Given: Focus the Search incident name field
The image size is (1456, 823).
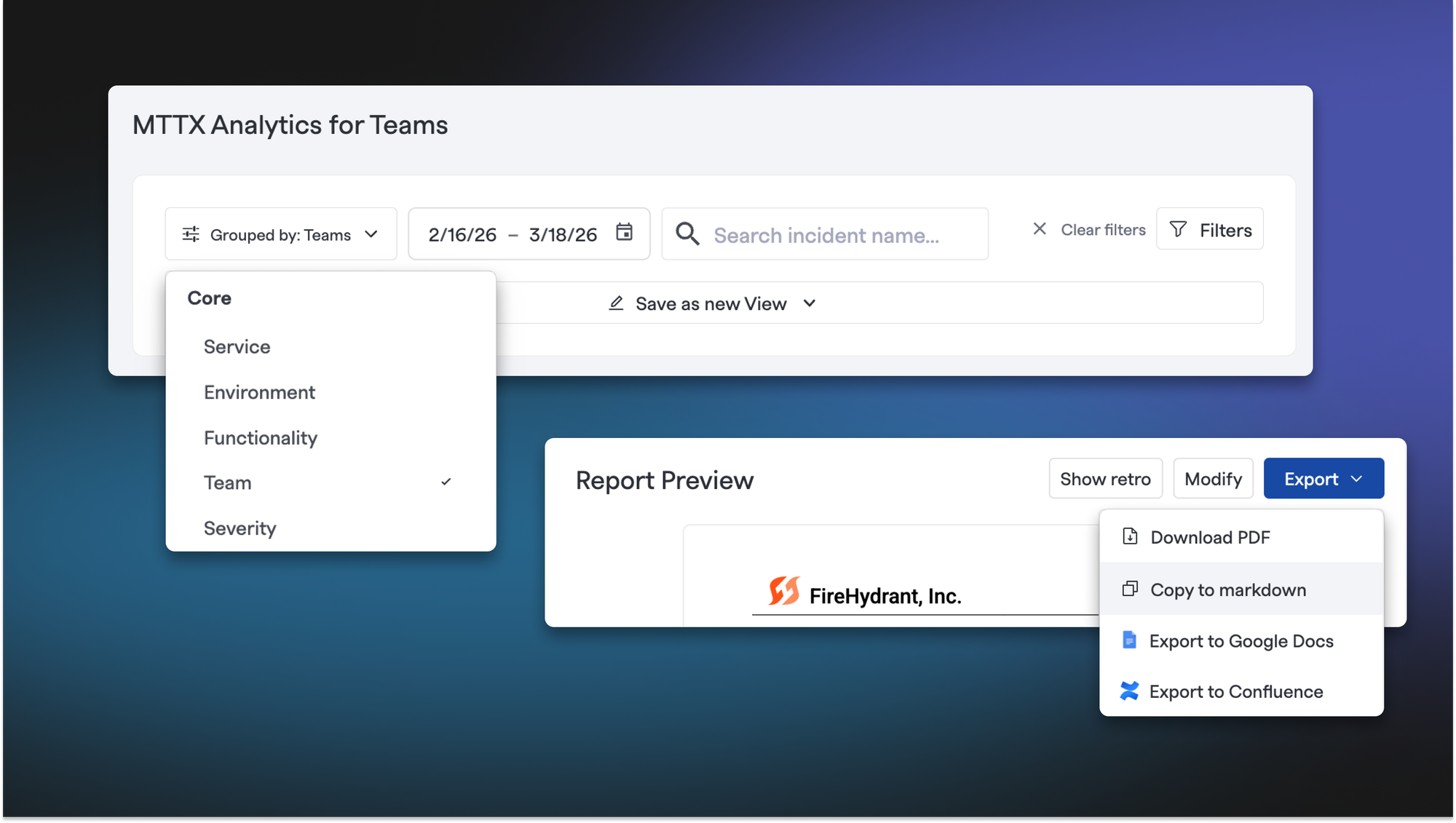Looking at the screenshot, I should click(825, 234).
